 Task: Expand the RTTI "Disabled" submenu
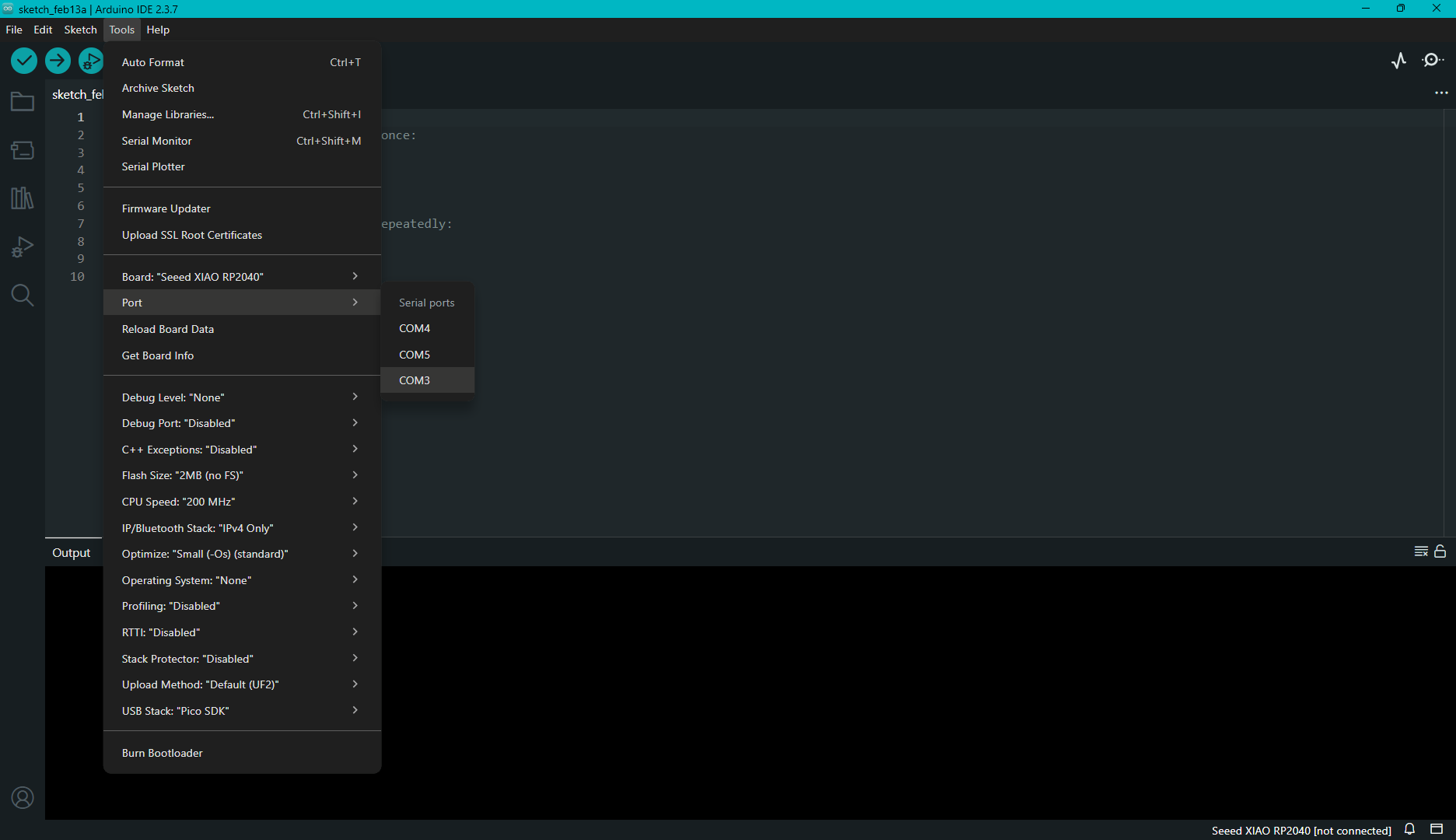pos(242,632)
